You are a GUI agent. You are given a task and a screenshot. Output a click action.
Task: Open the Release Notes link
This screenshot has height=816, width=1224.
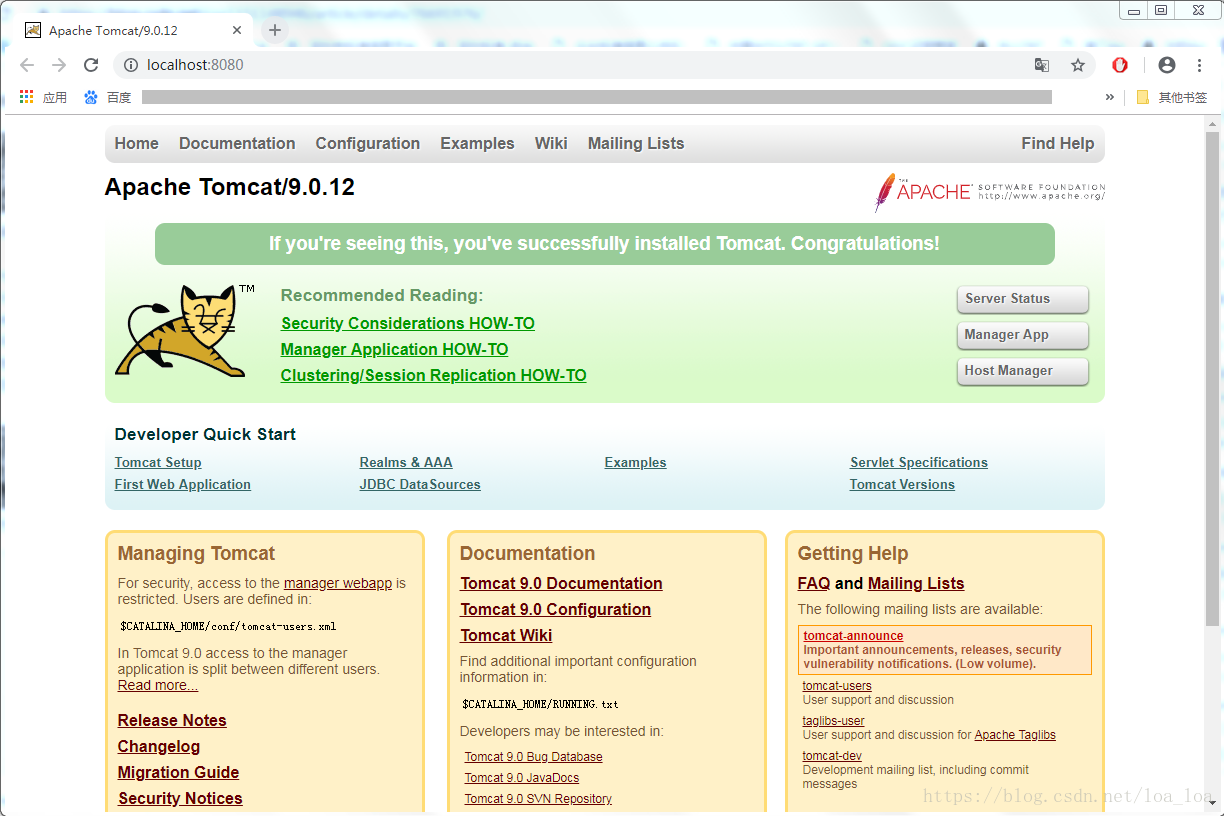click(172, 720)
